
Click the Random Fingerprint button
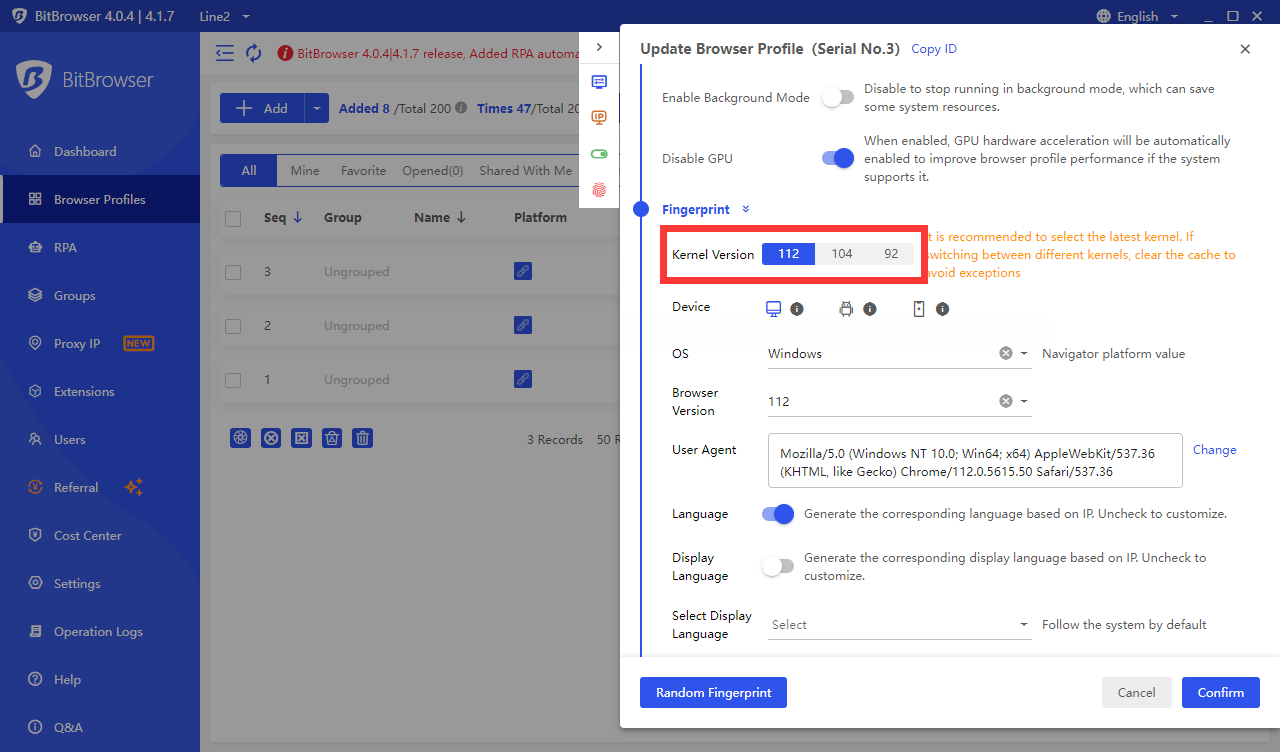click(x=713, y=692)
